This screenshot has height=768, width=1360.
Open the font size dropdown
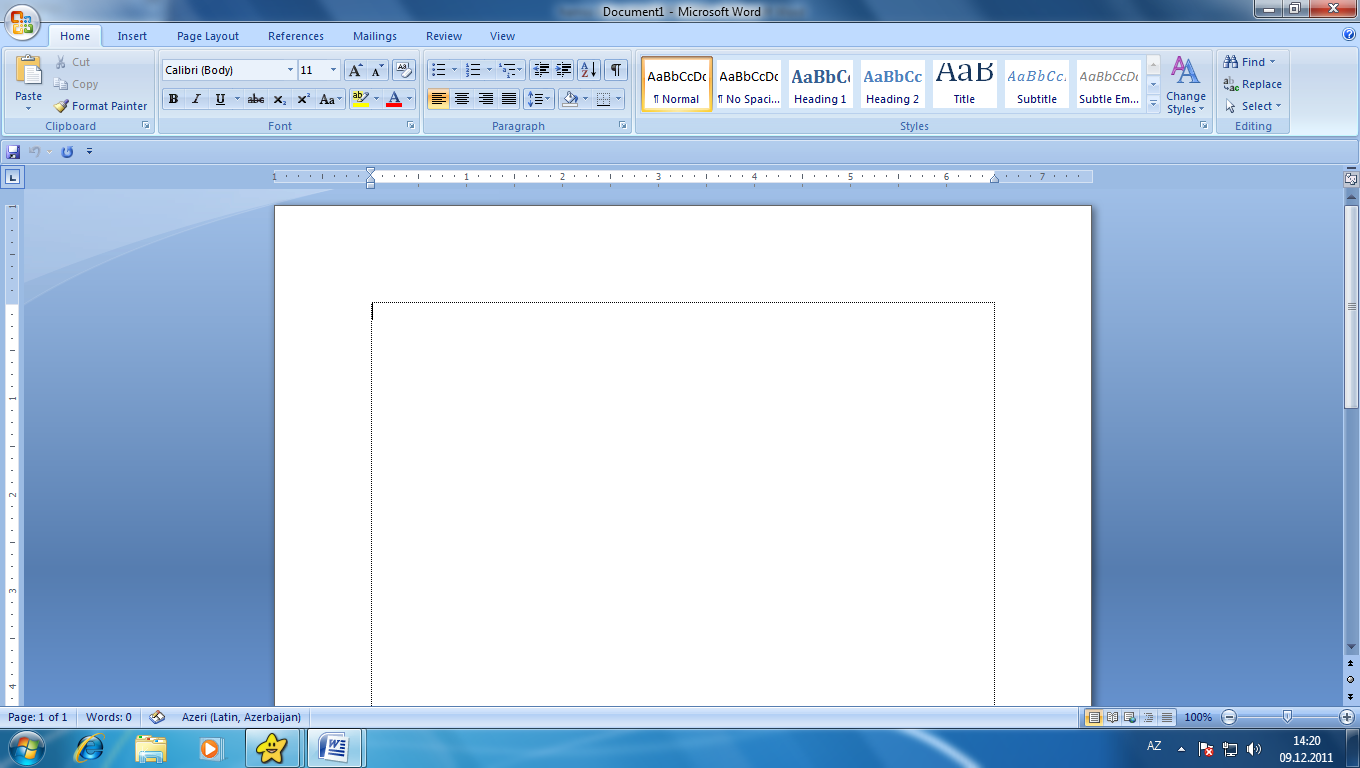334,70
